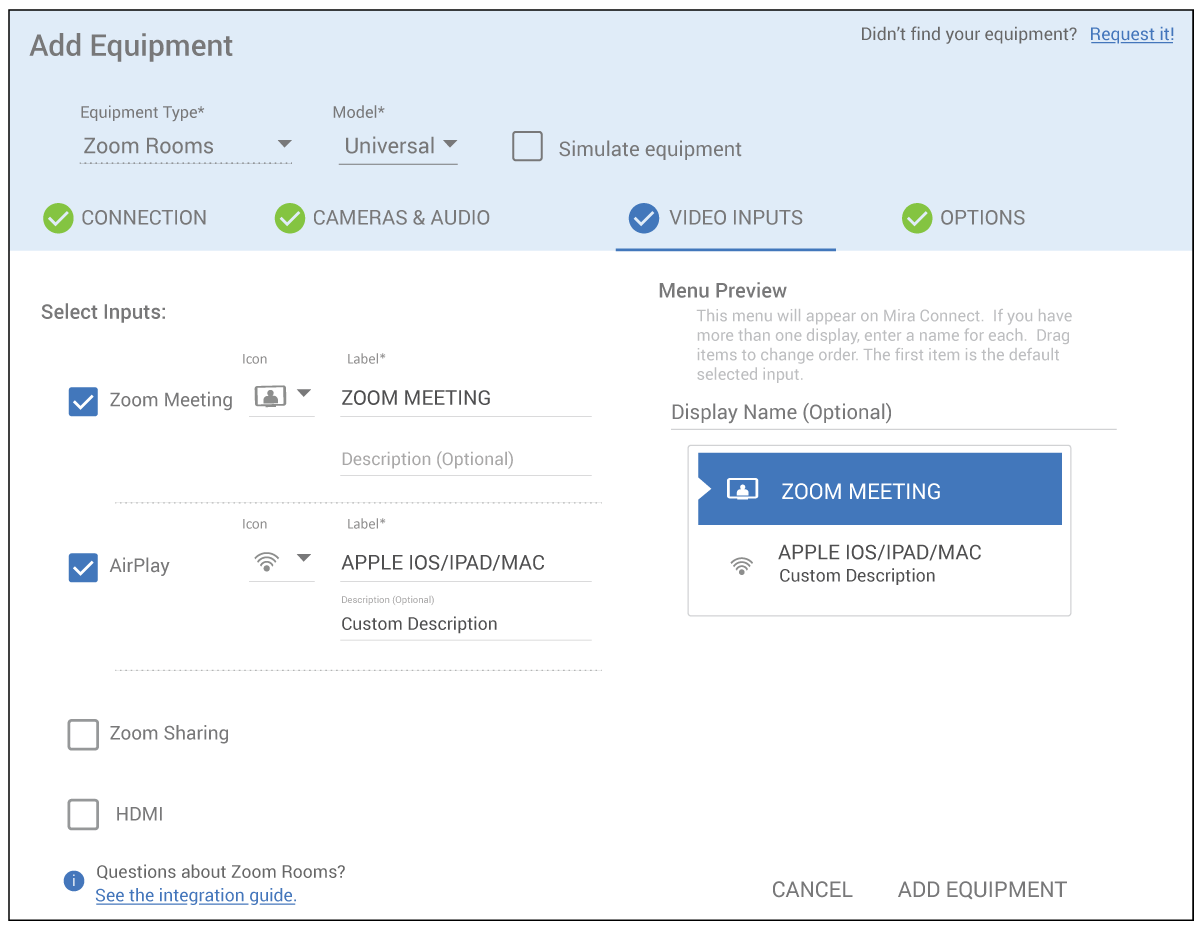Expand the Equipment Type dropdown
Viewport: 1200px width, 927px height.
(x=186, y=146)
